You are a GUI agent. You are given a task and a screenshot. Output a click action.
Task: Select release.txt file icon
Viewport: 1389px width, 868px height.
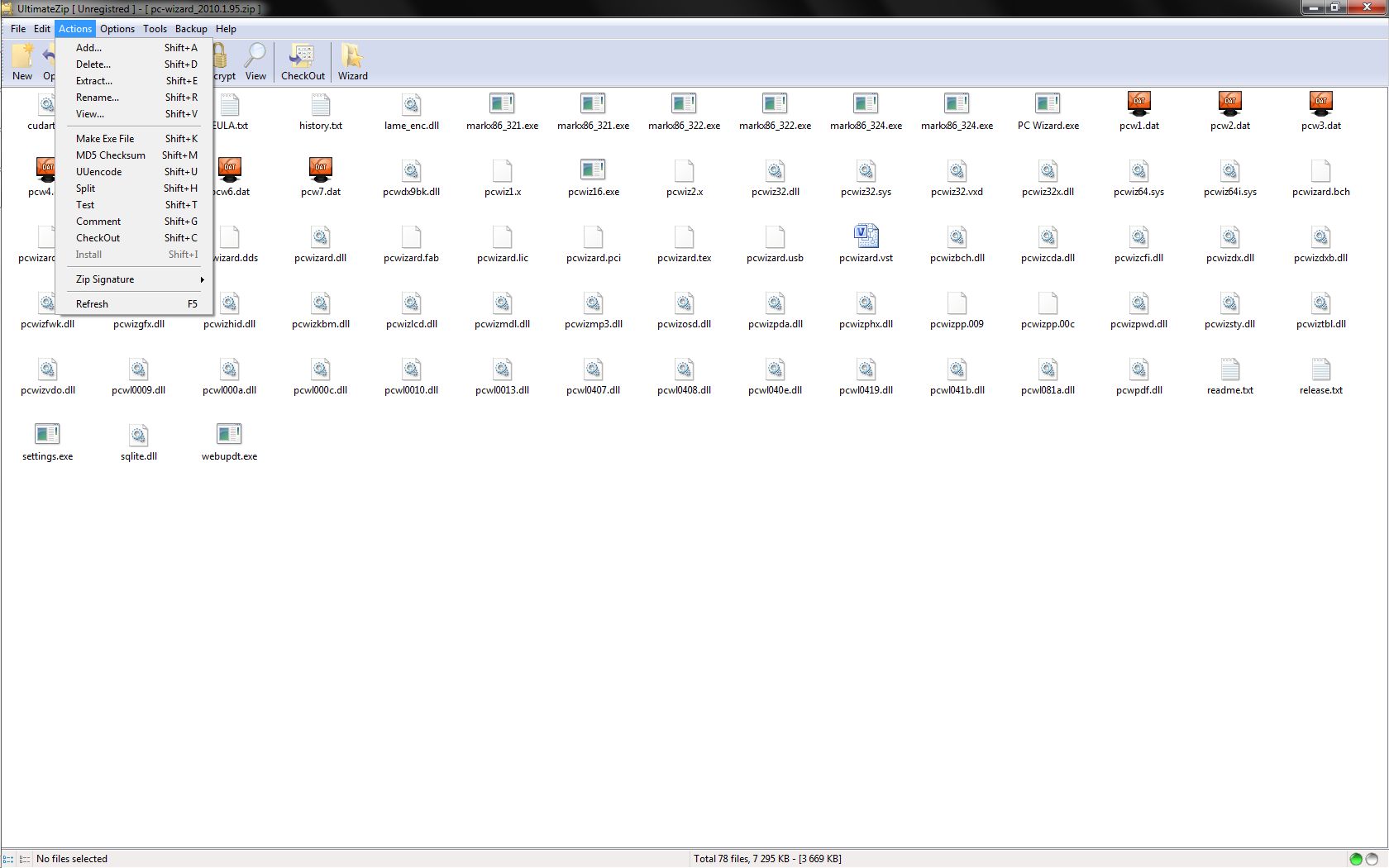[x=1321, y=369]
